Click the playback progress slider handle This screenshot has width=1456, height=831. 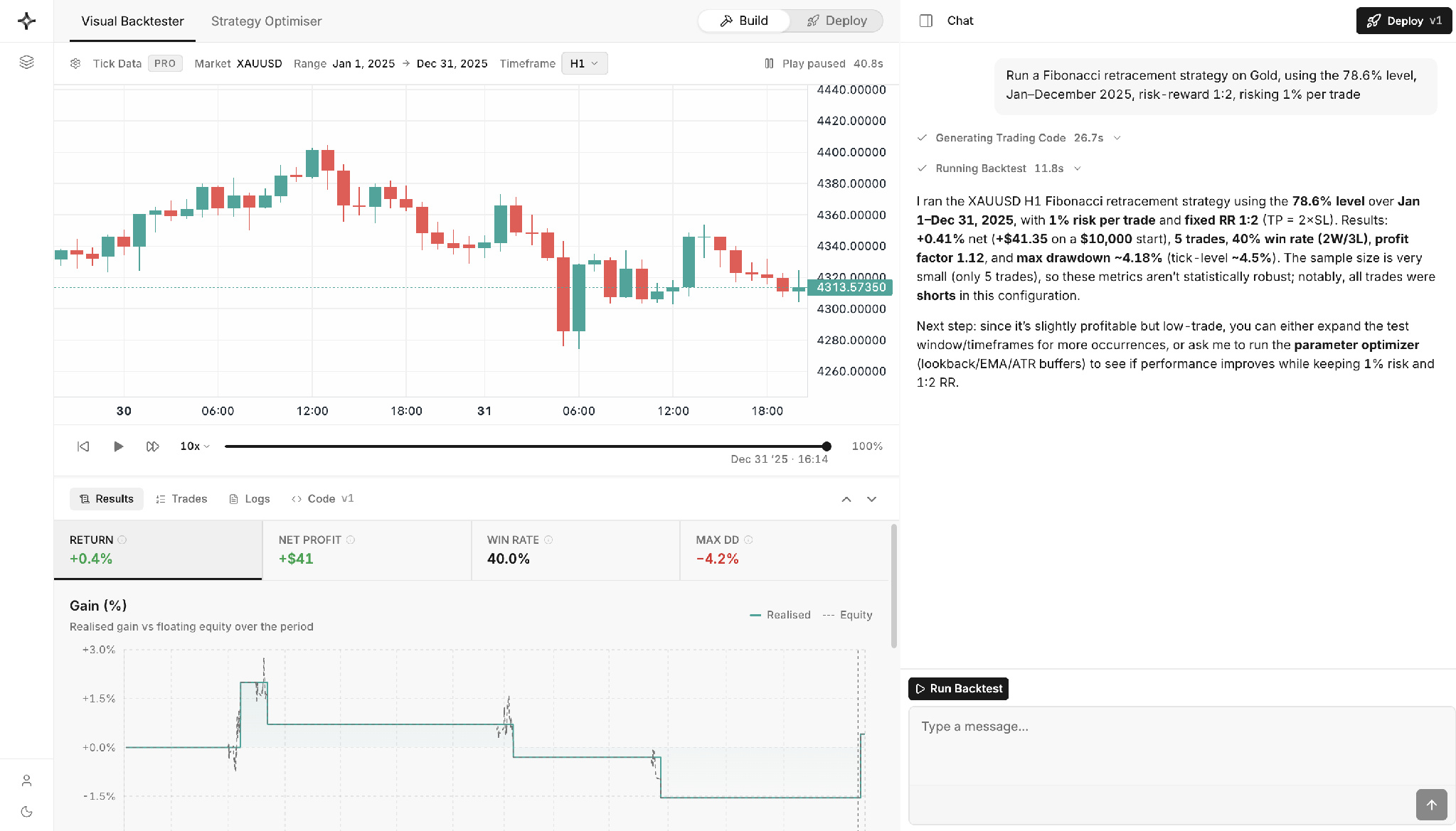pos(827,446)
